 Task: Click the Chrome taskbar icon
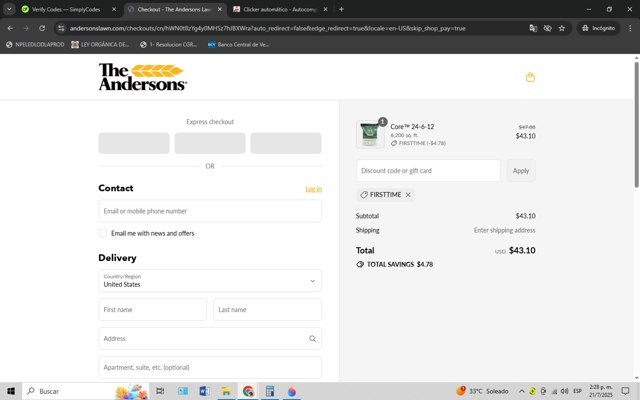pos(248,391)
